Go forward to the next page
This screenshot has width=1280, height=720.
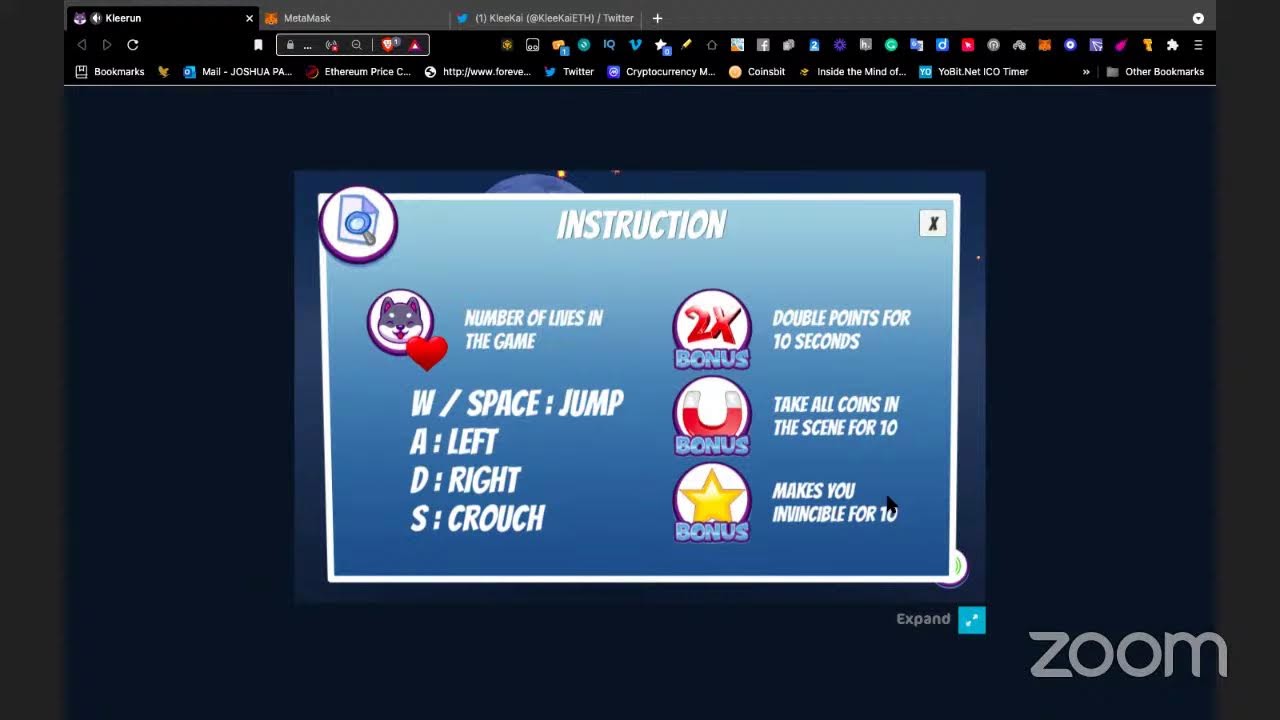107,45
